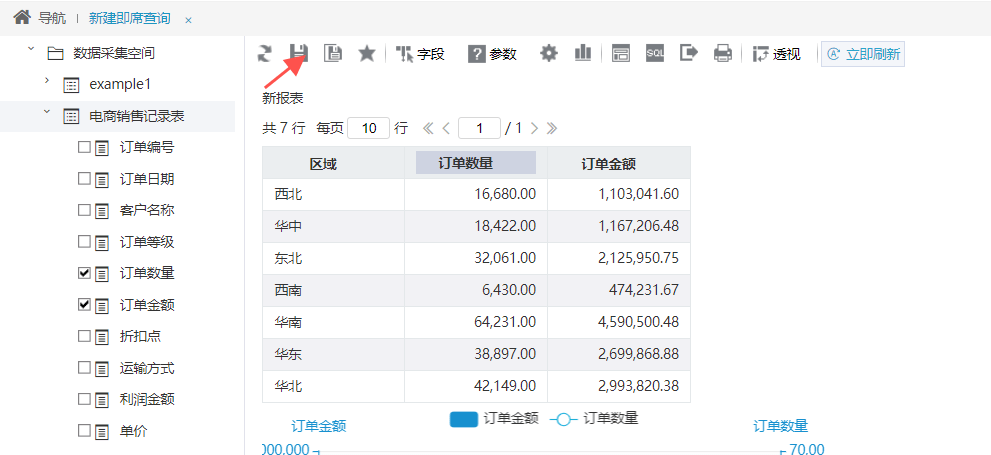Close the 新建即席查询 tab
Screen dimensions: 991x455
[188, 20]
